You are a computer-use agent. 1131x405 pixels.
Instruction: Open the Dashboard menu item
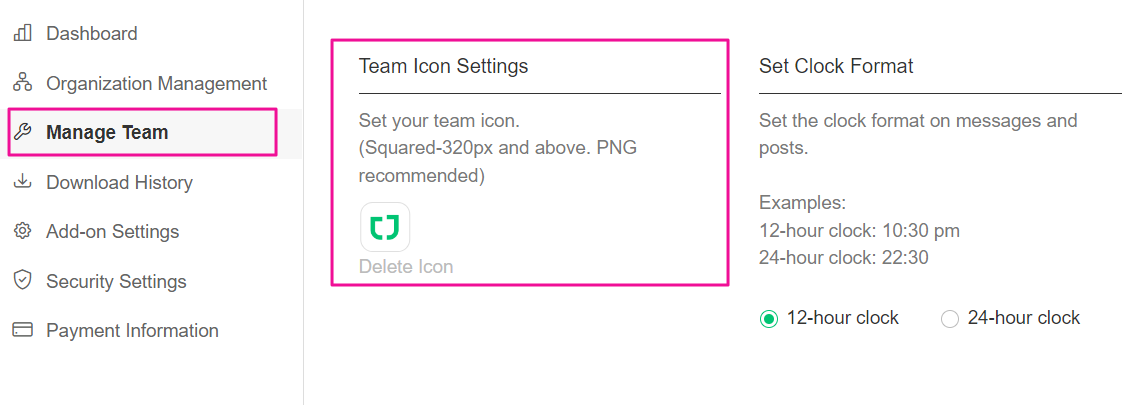coord(92,34)
